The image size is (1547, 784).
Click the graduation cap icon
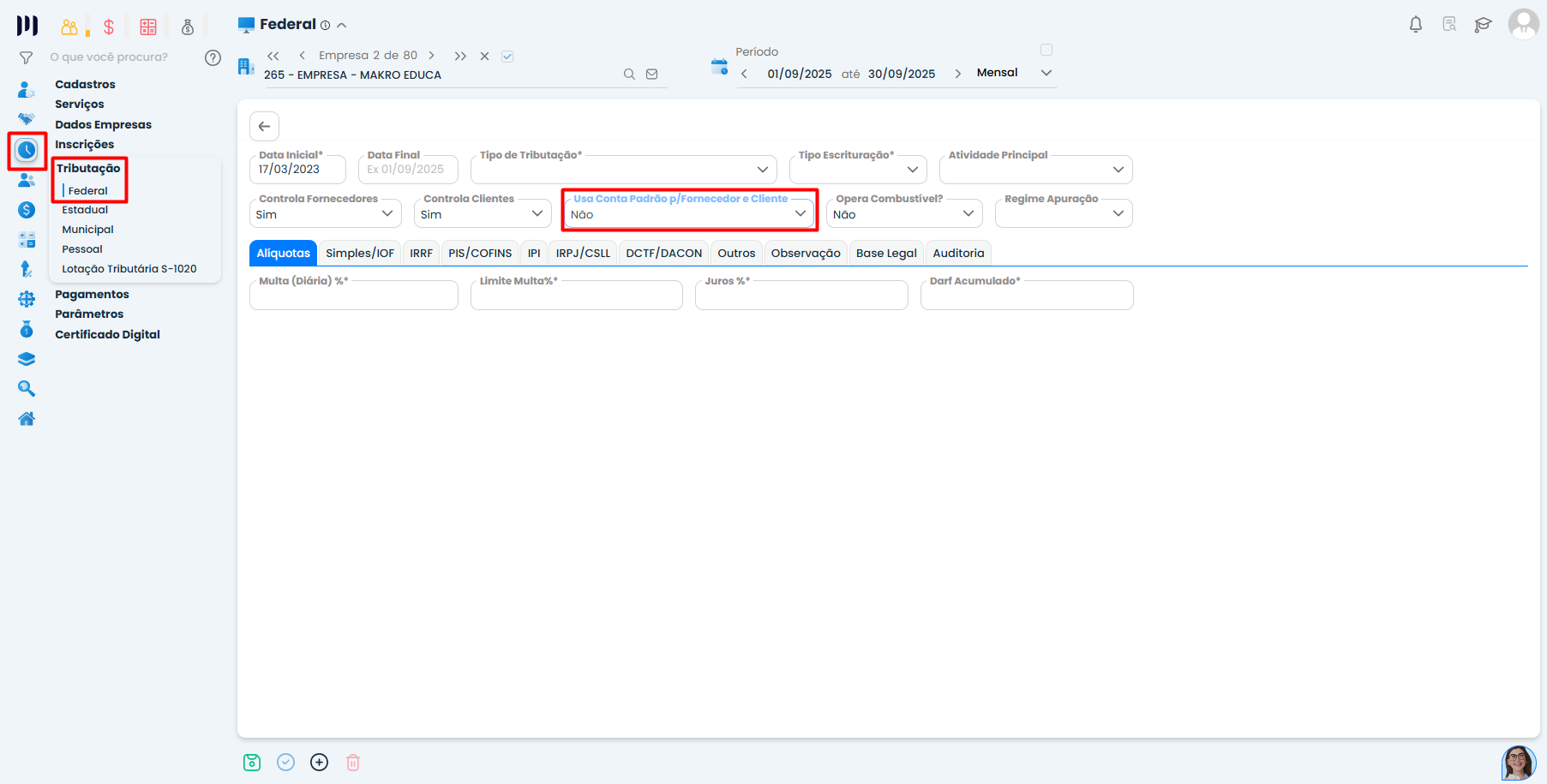pos(1483,25)
